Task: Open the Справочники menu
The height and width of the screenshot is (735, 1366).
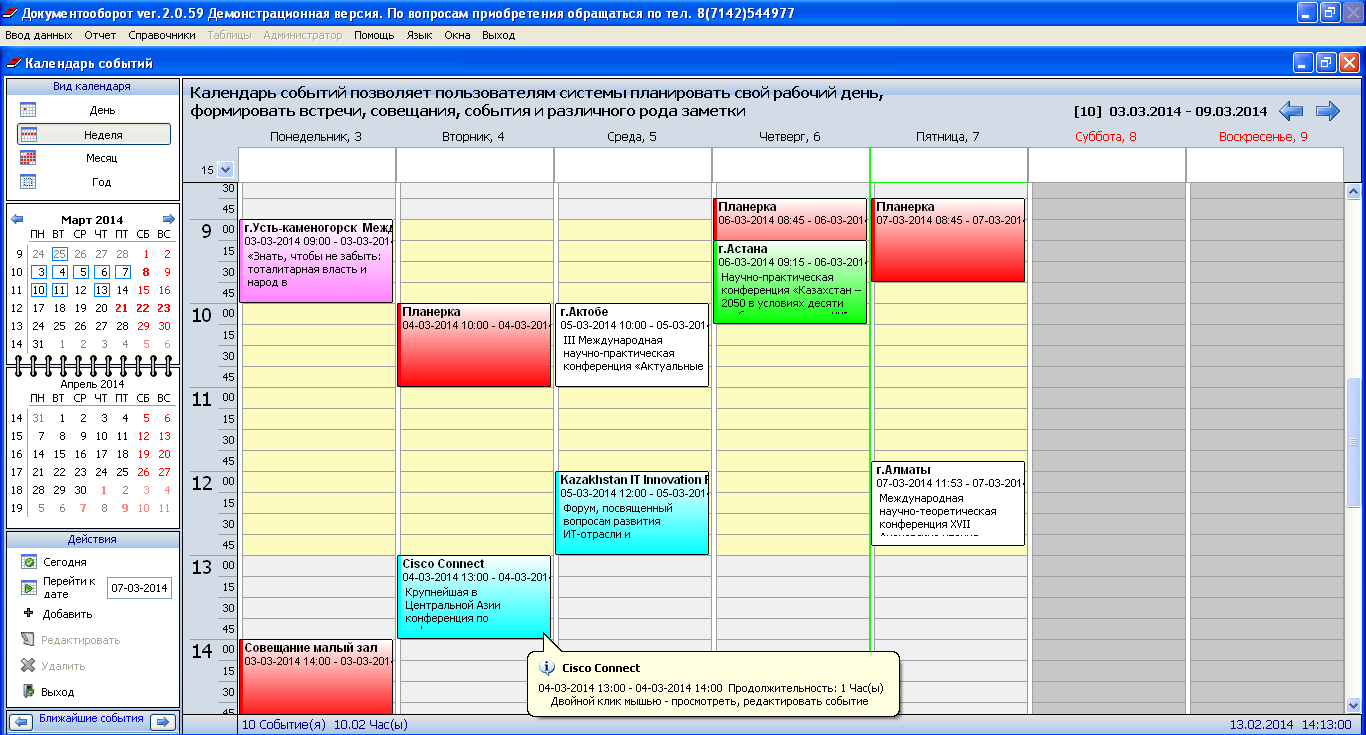Action: (162, 35)
